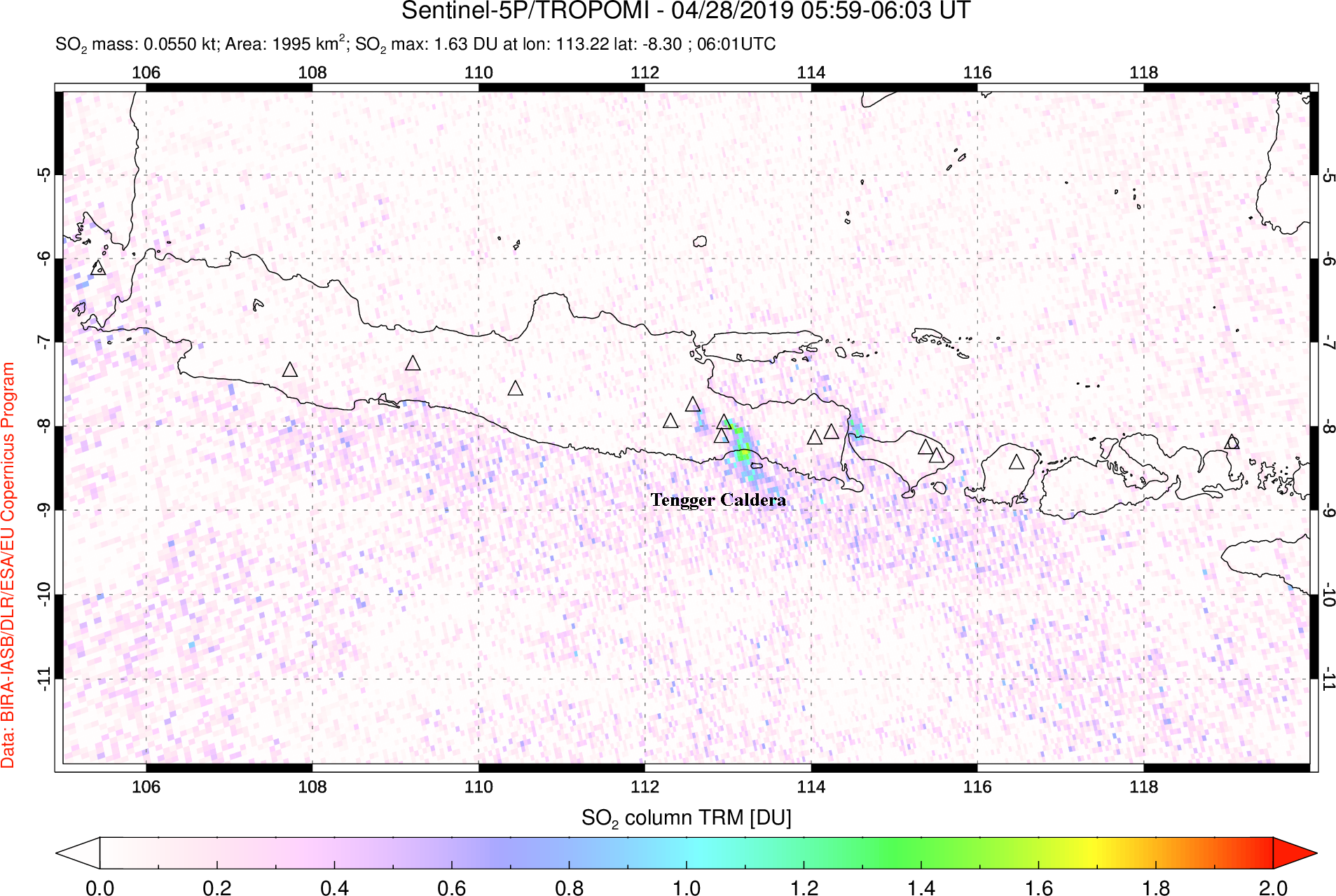
Task: Click the SO2 column TRM [DU] label
Action: (x=686, y=818)
